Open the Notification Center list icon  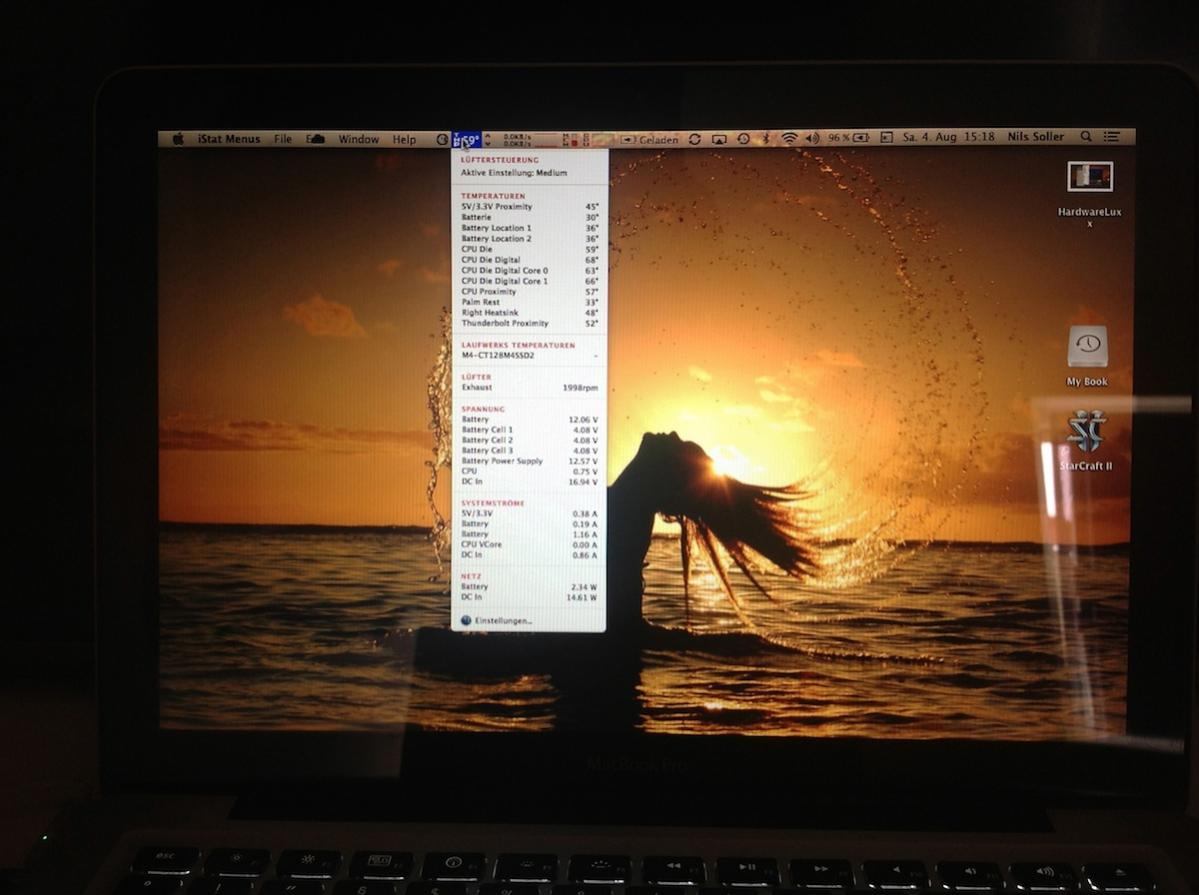[1112, 136]
